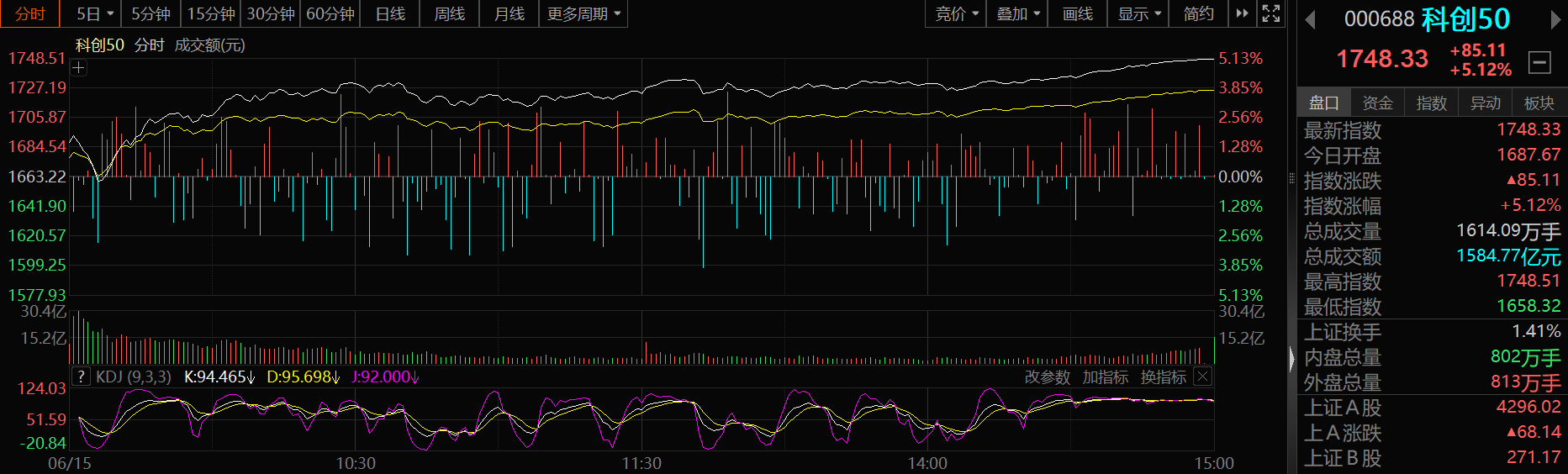Click the 06/15 date label on axis
Viewport: 1568px width, 474px height.
point(70,463)
